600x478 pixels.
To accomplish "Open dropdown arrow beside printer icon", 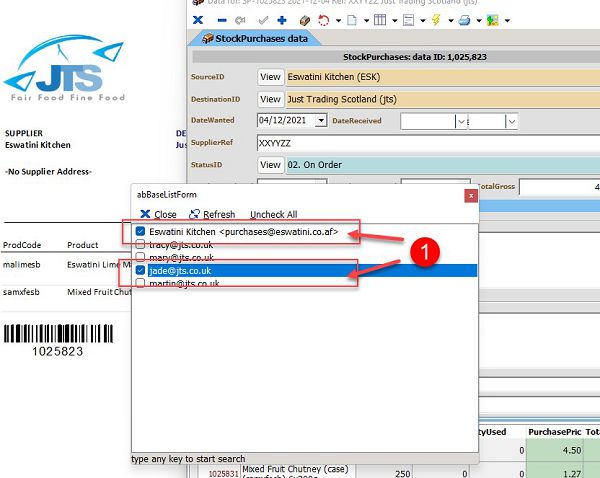I will 479,21.
